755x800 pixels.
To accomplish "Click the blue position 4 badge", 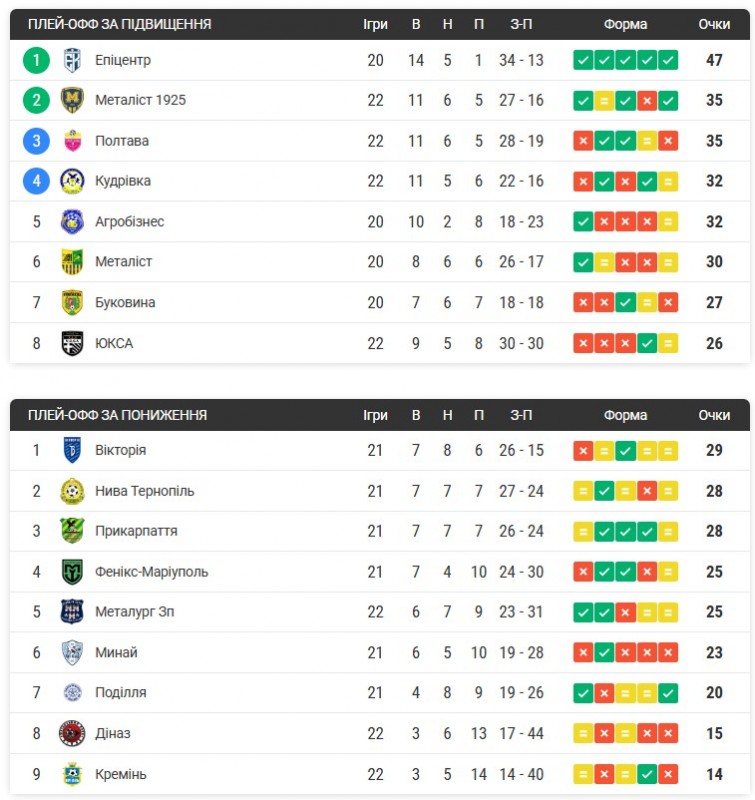I will coord(36,181).
